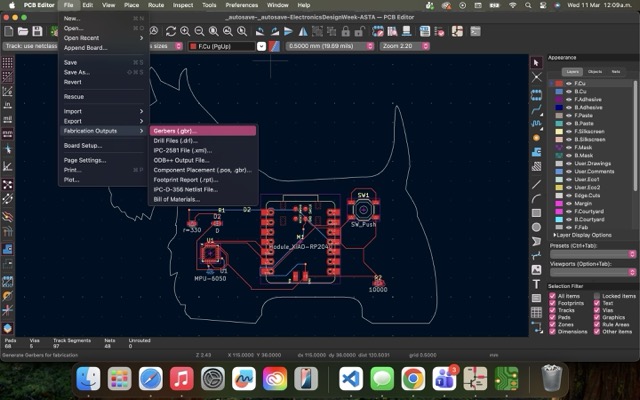Open Visual Studio Code from the Dock
The image size is (640, 400).
(x=351, y=378)
